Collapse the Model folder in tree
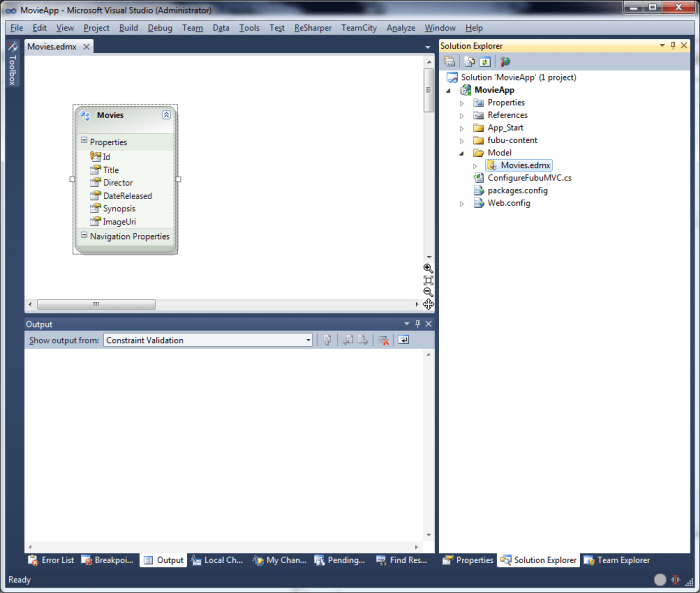This screenshot has width=700, height=593. (x=462, y=153)
